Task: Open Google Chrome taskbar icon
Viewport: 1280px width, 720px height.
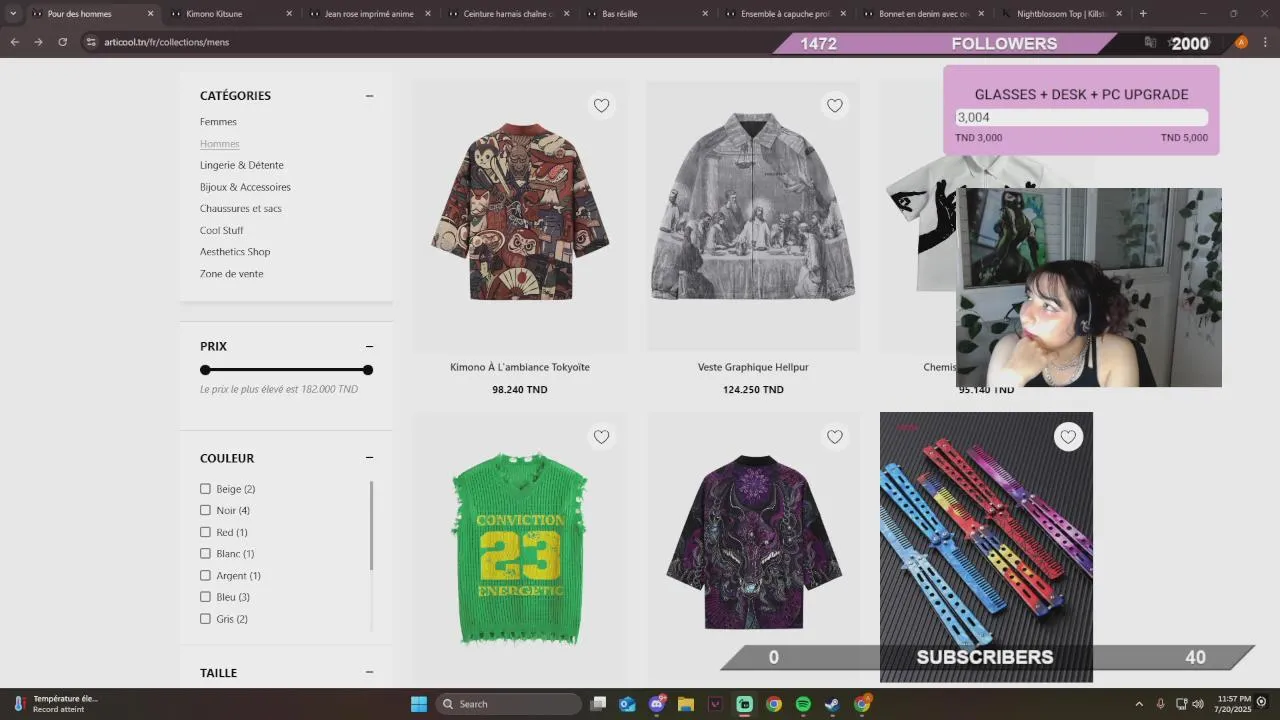Action: click(774, 704)
